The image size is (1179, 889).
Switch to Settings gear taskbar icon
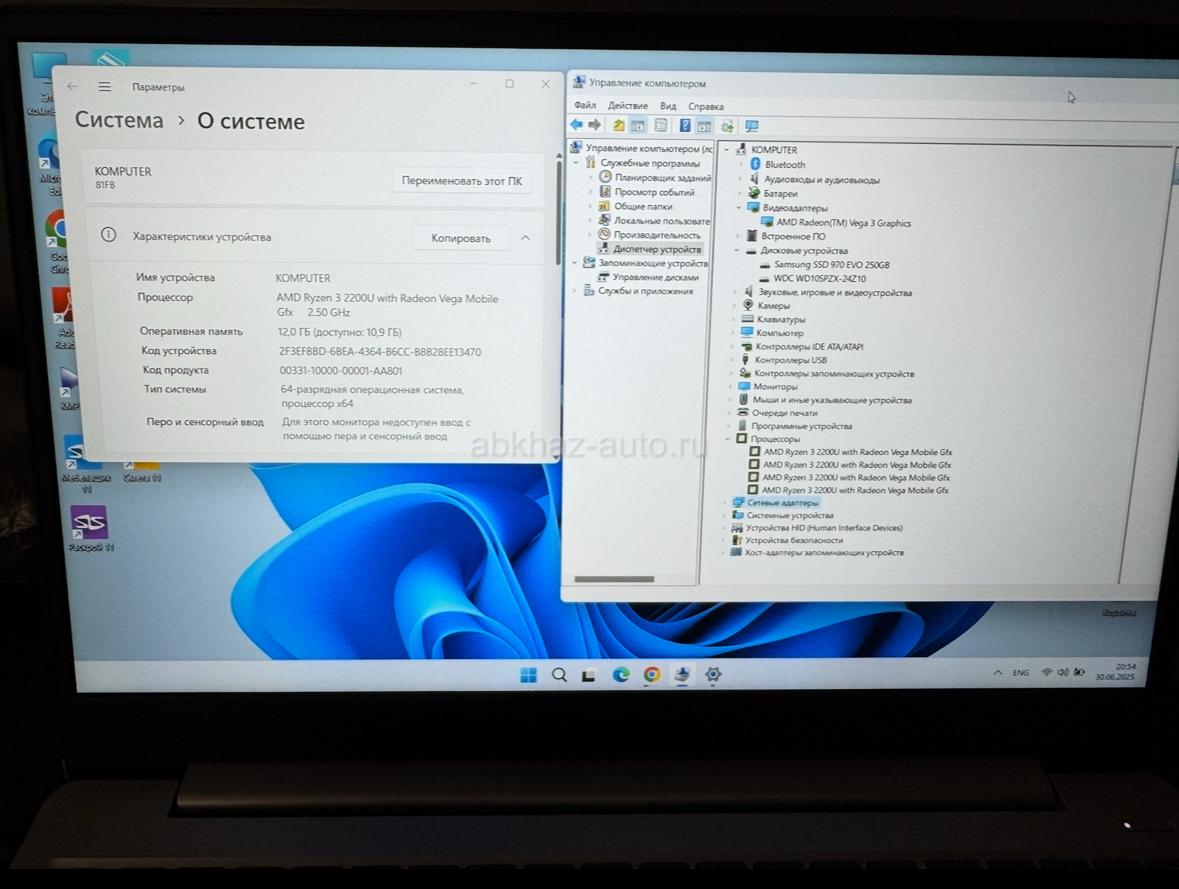pos(713,674)
